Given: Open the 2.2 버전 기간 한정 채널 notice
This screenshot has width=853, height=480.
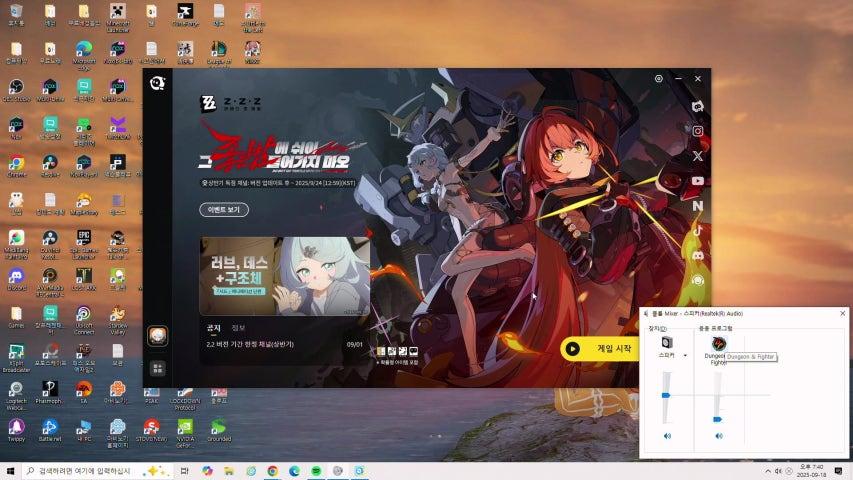Looking at the screenshot, I should tap(250, 344).
